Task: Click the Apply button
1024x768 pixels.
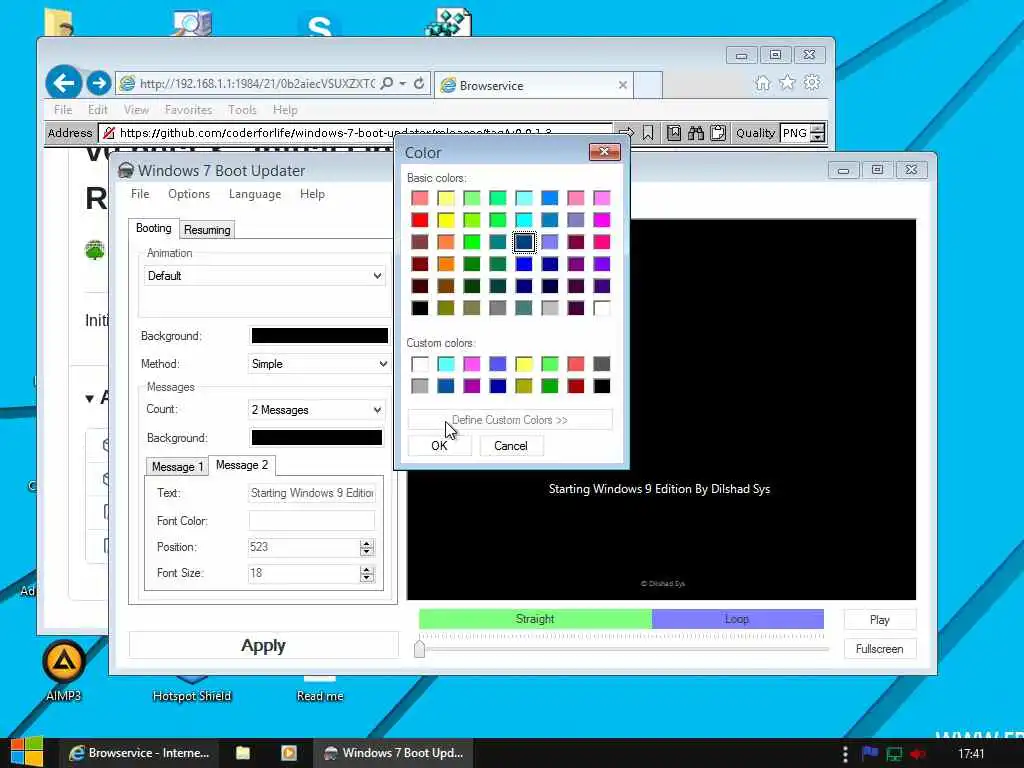Action: pyautogui.click(x=263, y=645)
